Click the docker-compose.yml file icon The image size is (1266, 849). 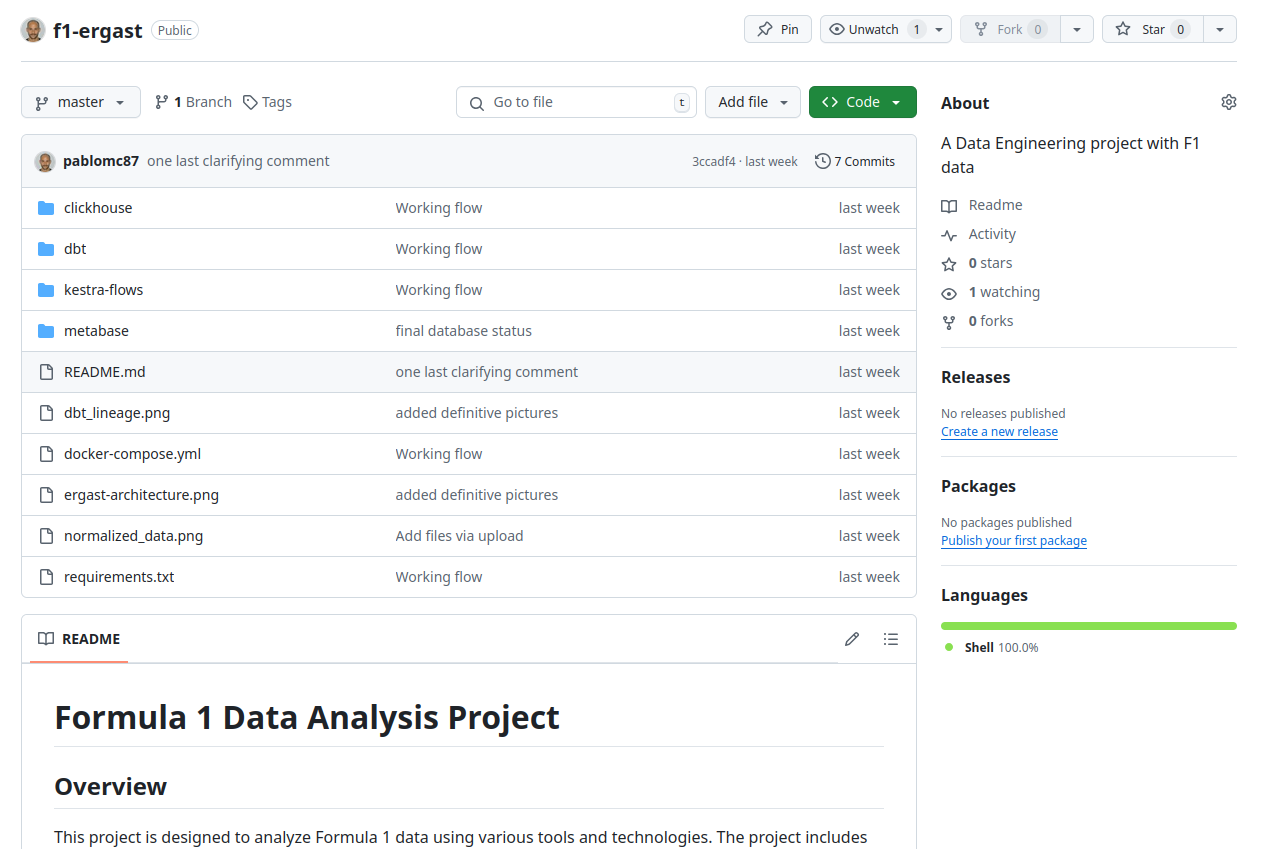click(46, 454)
